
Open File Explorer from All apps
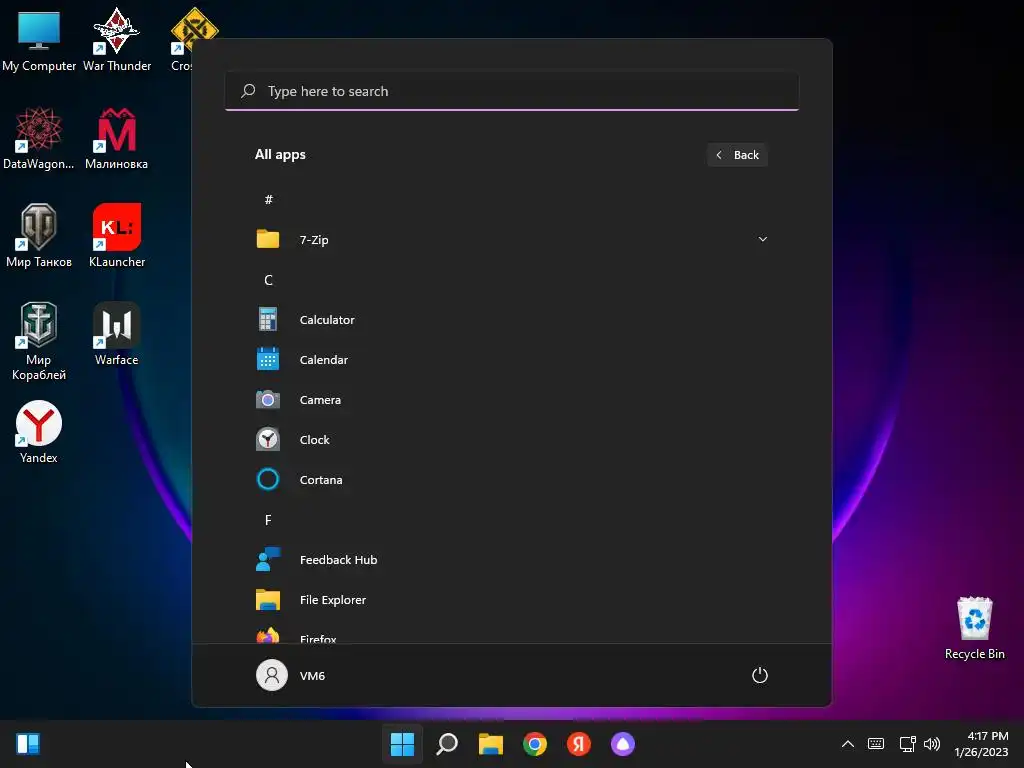[x=511, y=600]
